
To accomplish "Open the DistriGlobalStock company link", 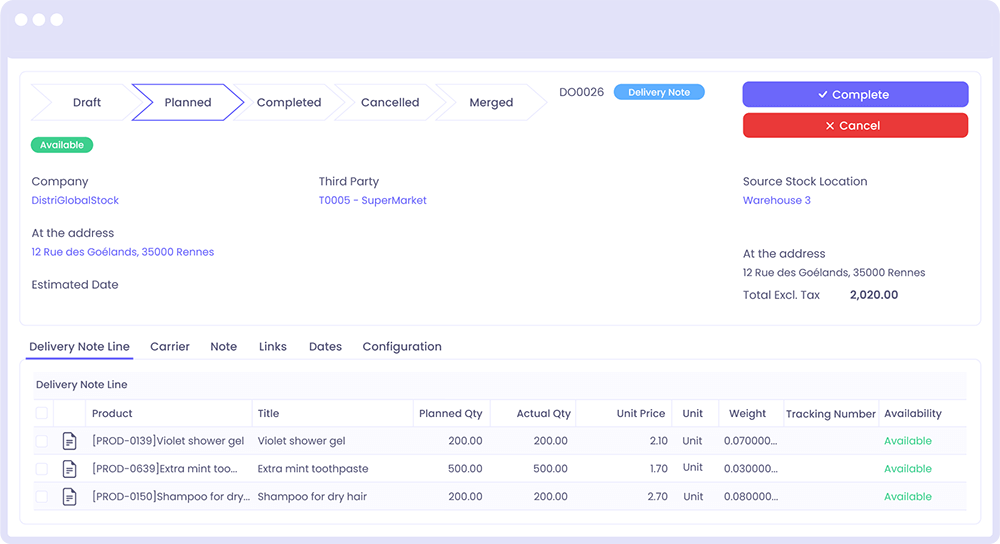I will pyautogui.click(x=75, y=200).
